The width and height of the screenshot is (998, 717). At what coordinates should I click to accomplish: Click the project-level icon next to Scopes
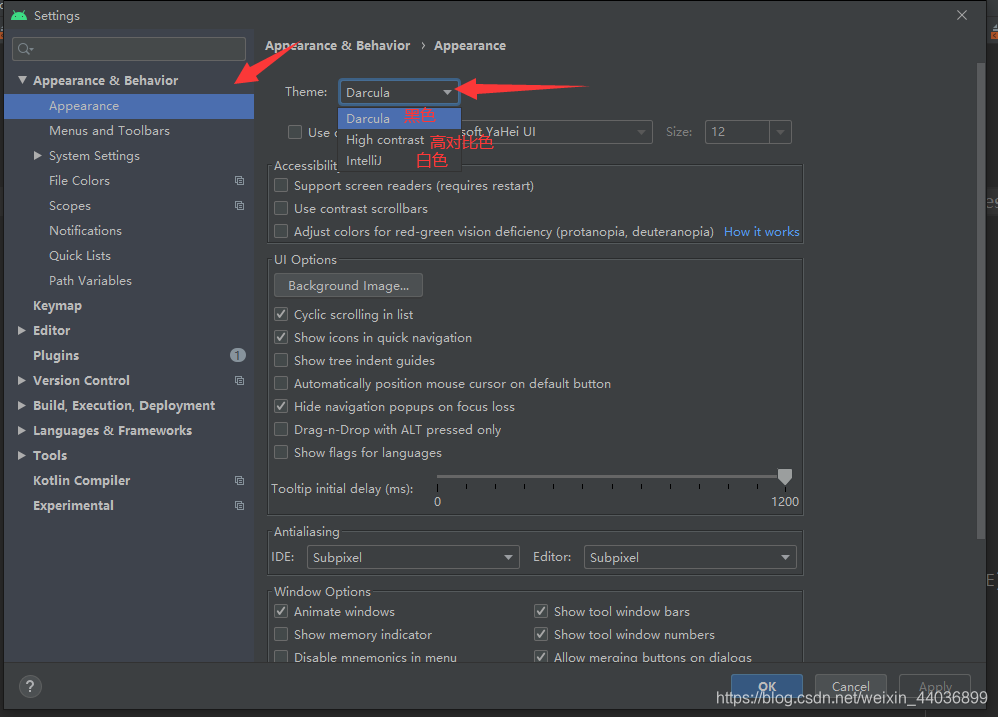(x=239, y=205)
